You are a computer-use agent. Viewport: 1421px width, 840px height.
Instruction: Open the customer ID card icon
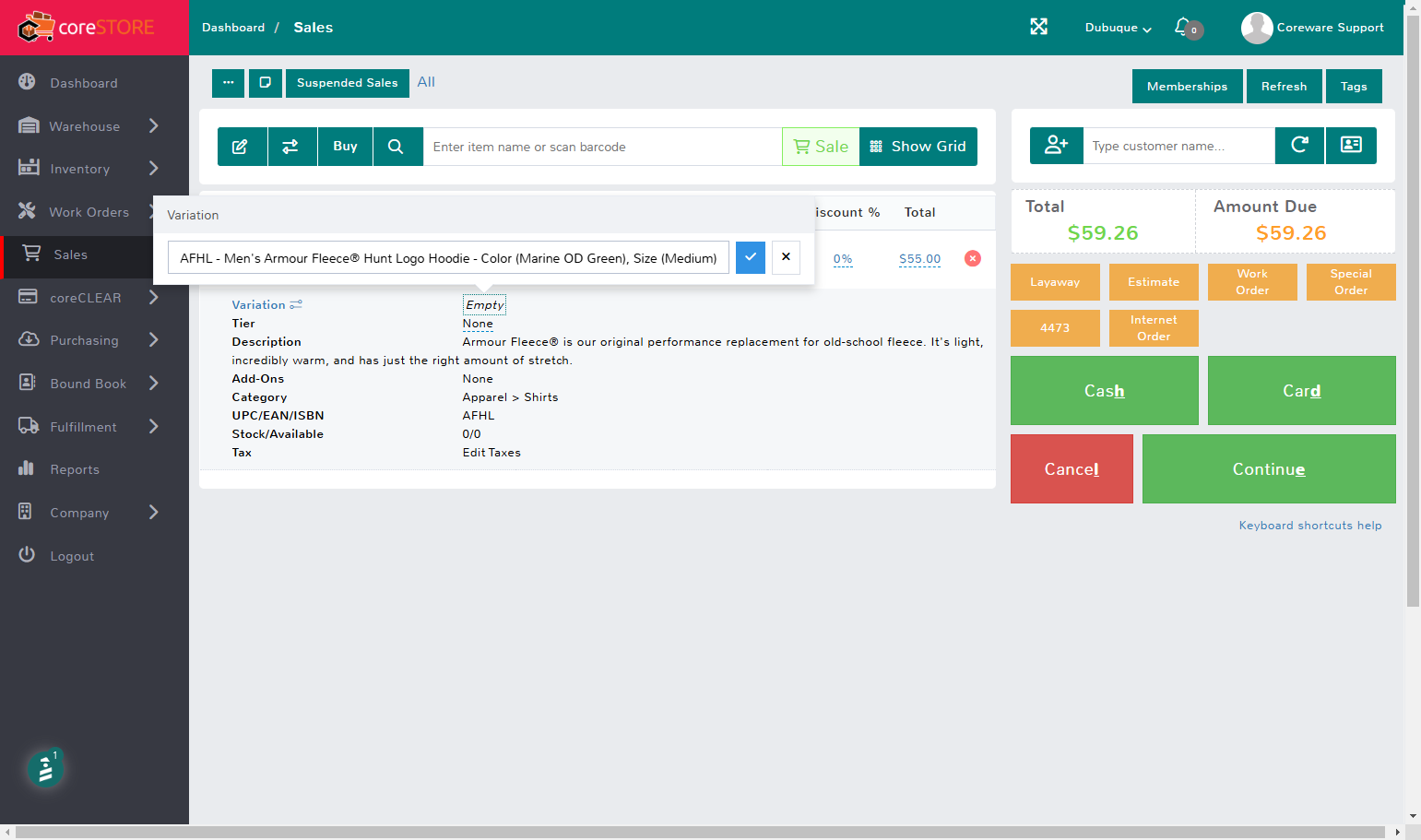1351,146
